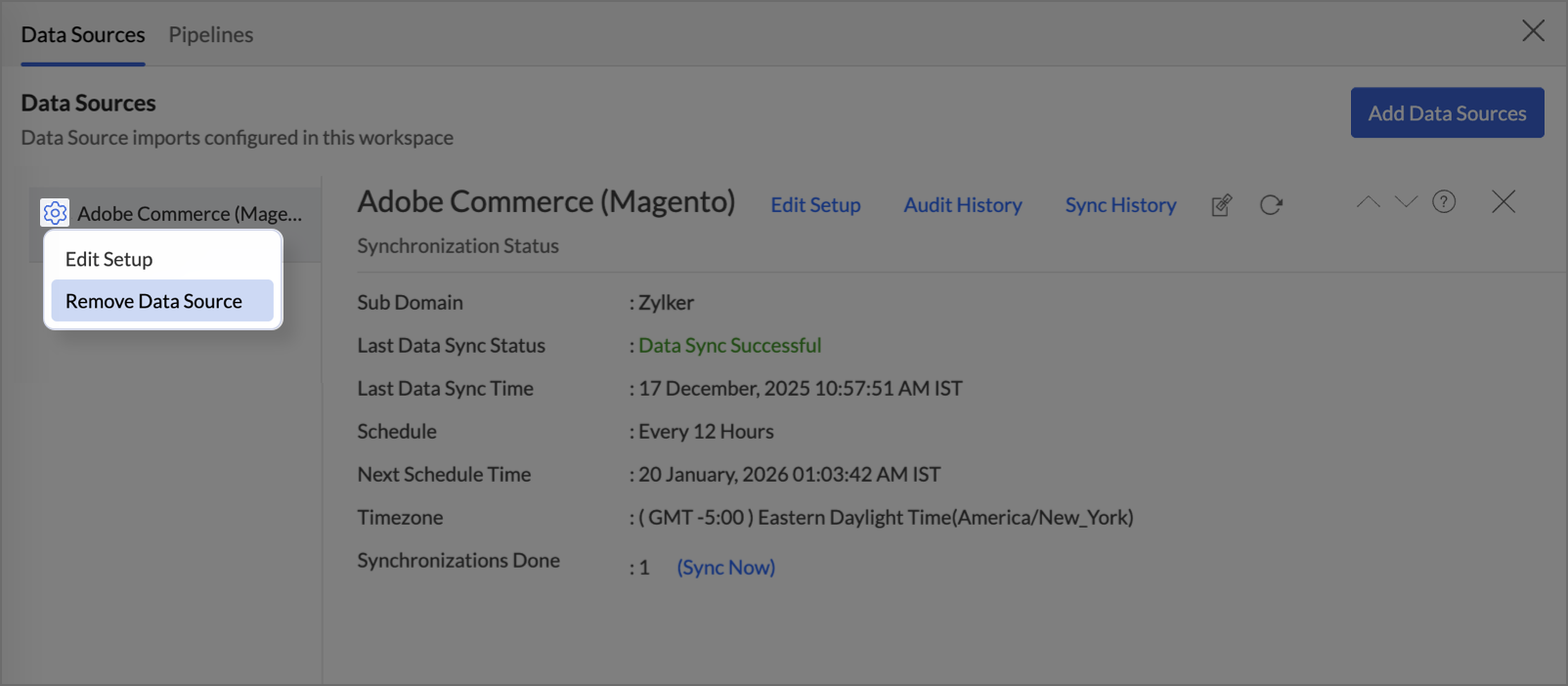Screen dimensions: 1568x686
Task: Switch to the Pipelines tab
Action: (210, 35)
